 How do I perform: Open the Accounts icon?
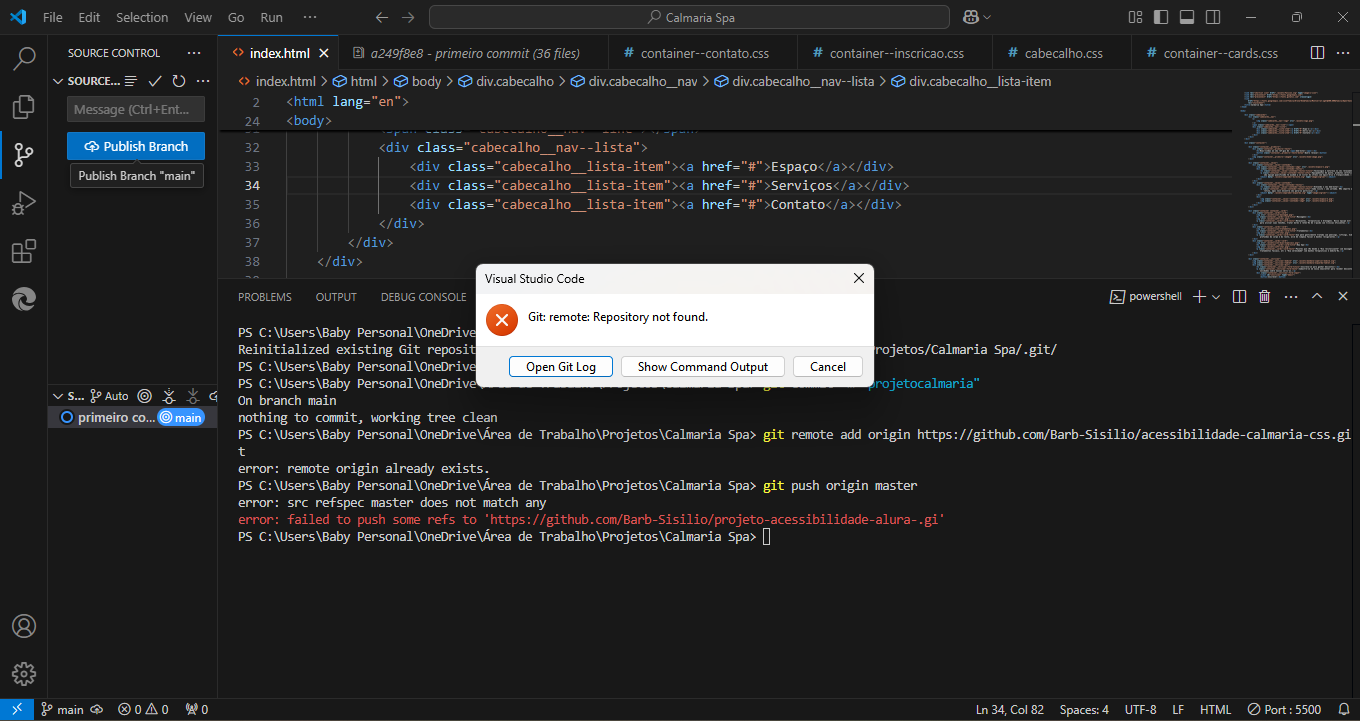(24, 626)
